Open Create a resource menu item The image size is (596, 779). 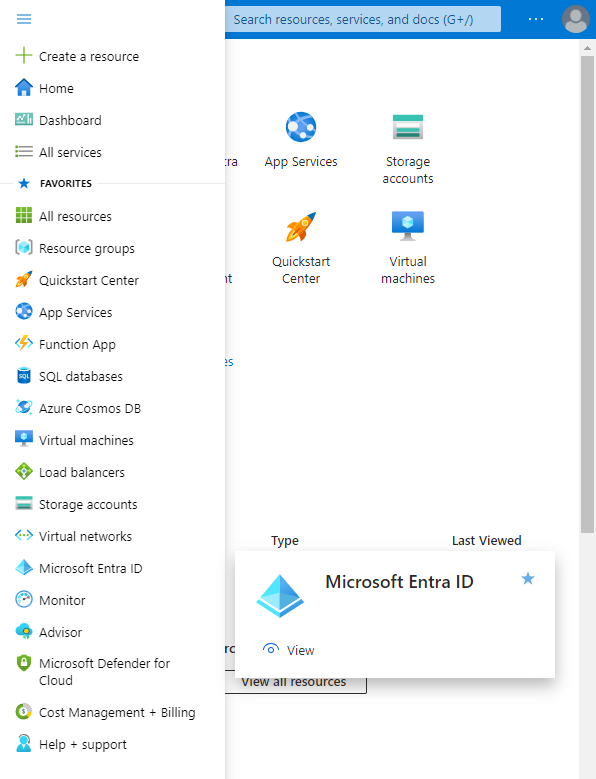pyautogui.click(x=89, y=56)
